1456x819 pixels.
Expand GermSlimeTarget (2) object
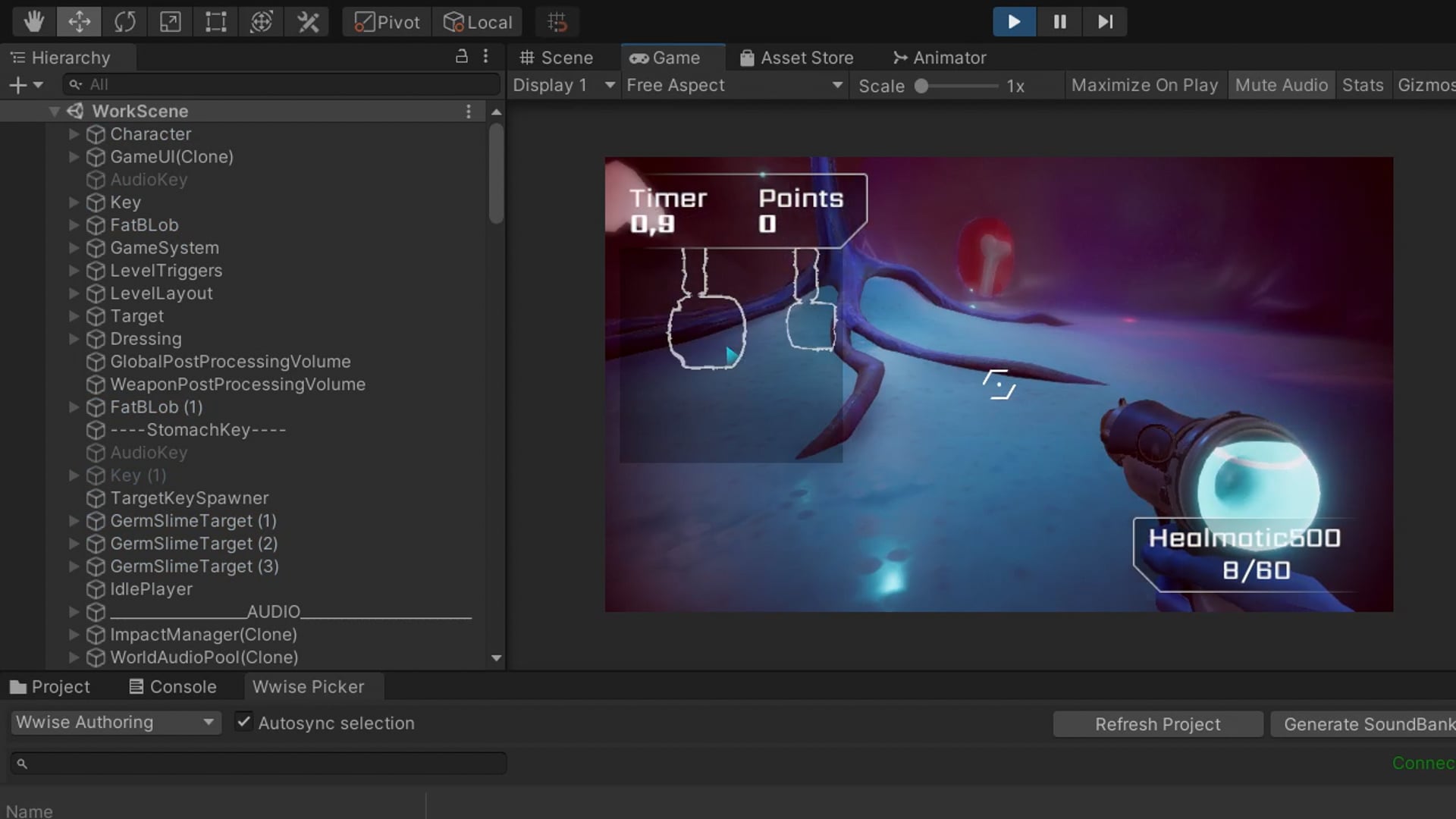pos(74,544)
